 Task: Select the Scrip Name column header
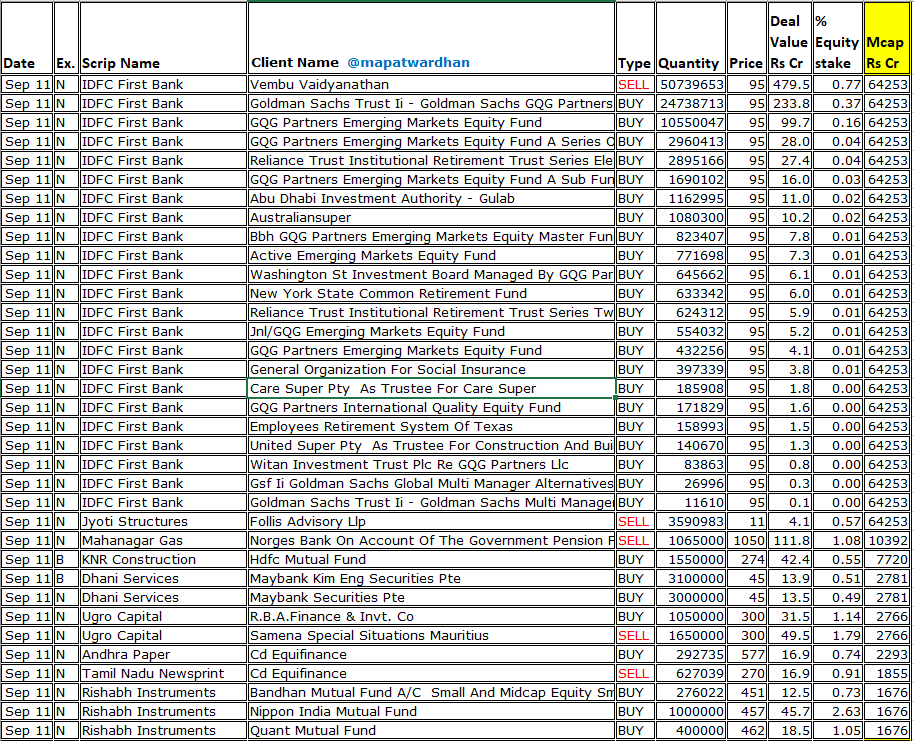[x=163, y=38]
